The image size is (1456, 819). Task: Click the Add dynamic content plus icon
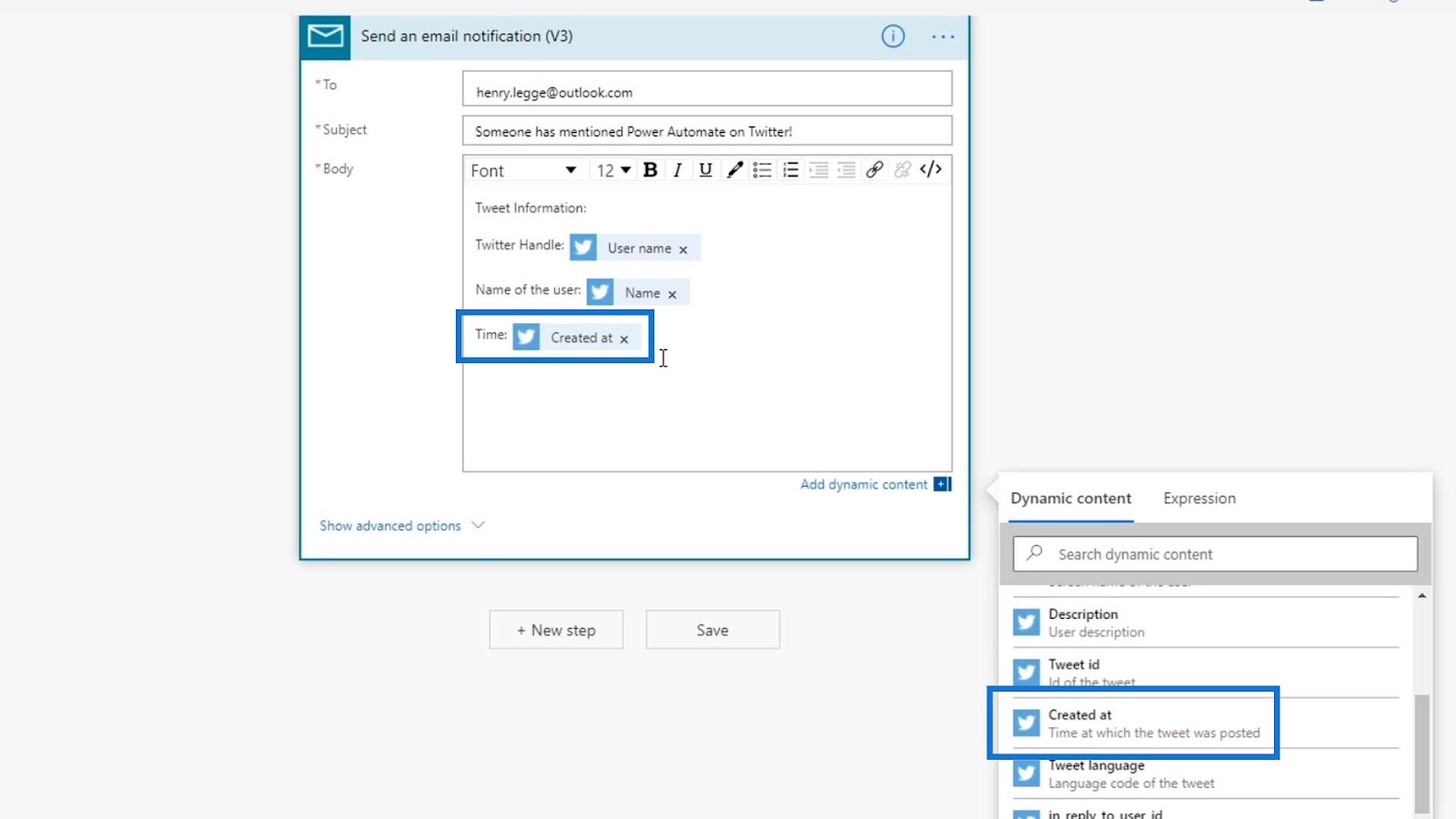pyautogui.click(x=943, y=484)
